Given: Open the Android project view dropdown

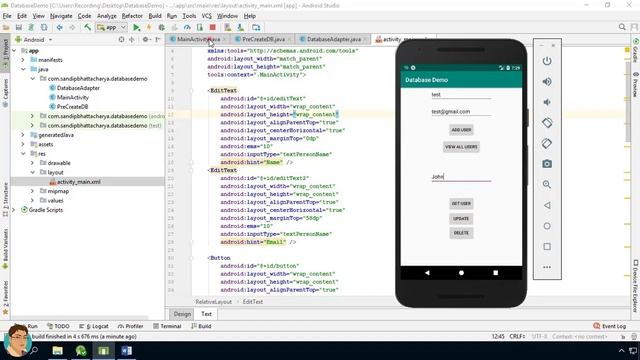Looking at the screenshot, I should 33,40.
